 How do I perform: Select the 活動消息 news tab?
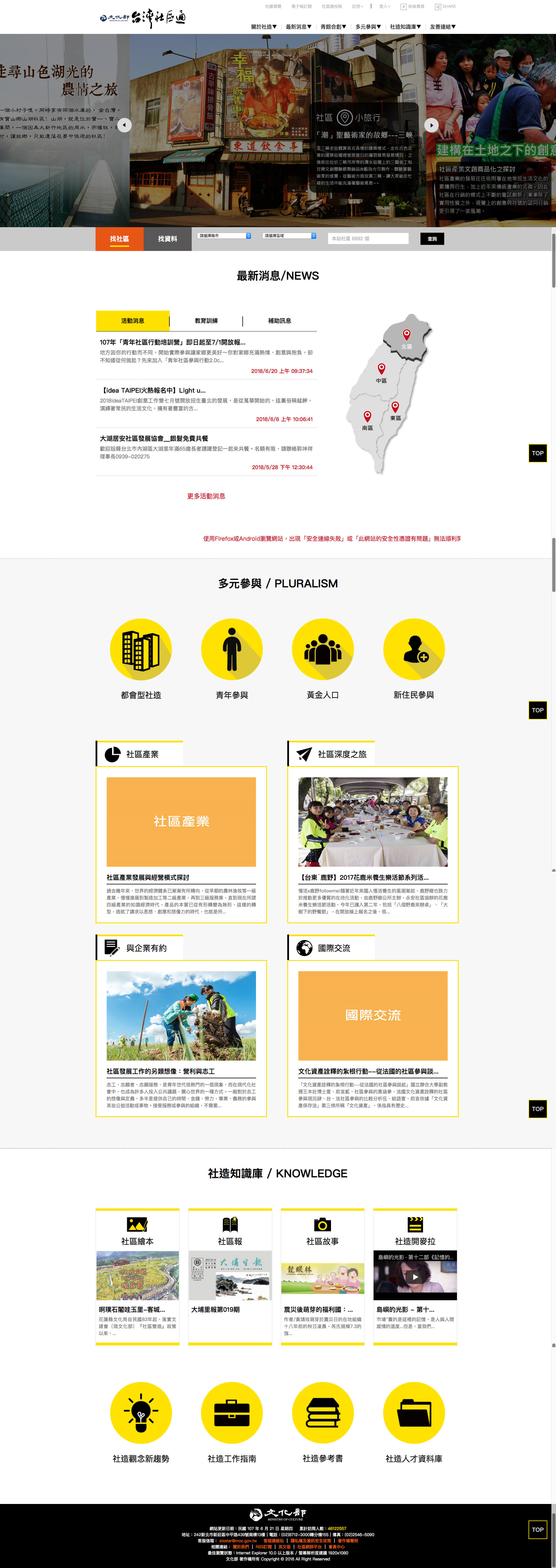click(x=133, y=321)
